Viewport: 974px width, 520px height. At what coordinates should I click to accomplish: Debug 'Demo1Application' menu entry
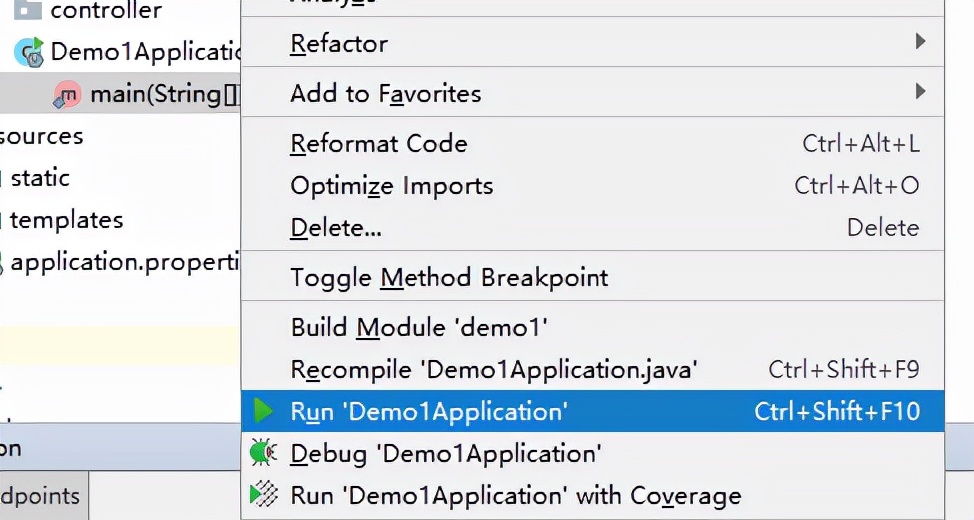(446, 453)
